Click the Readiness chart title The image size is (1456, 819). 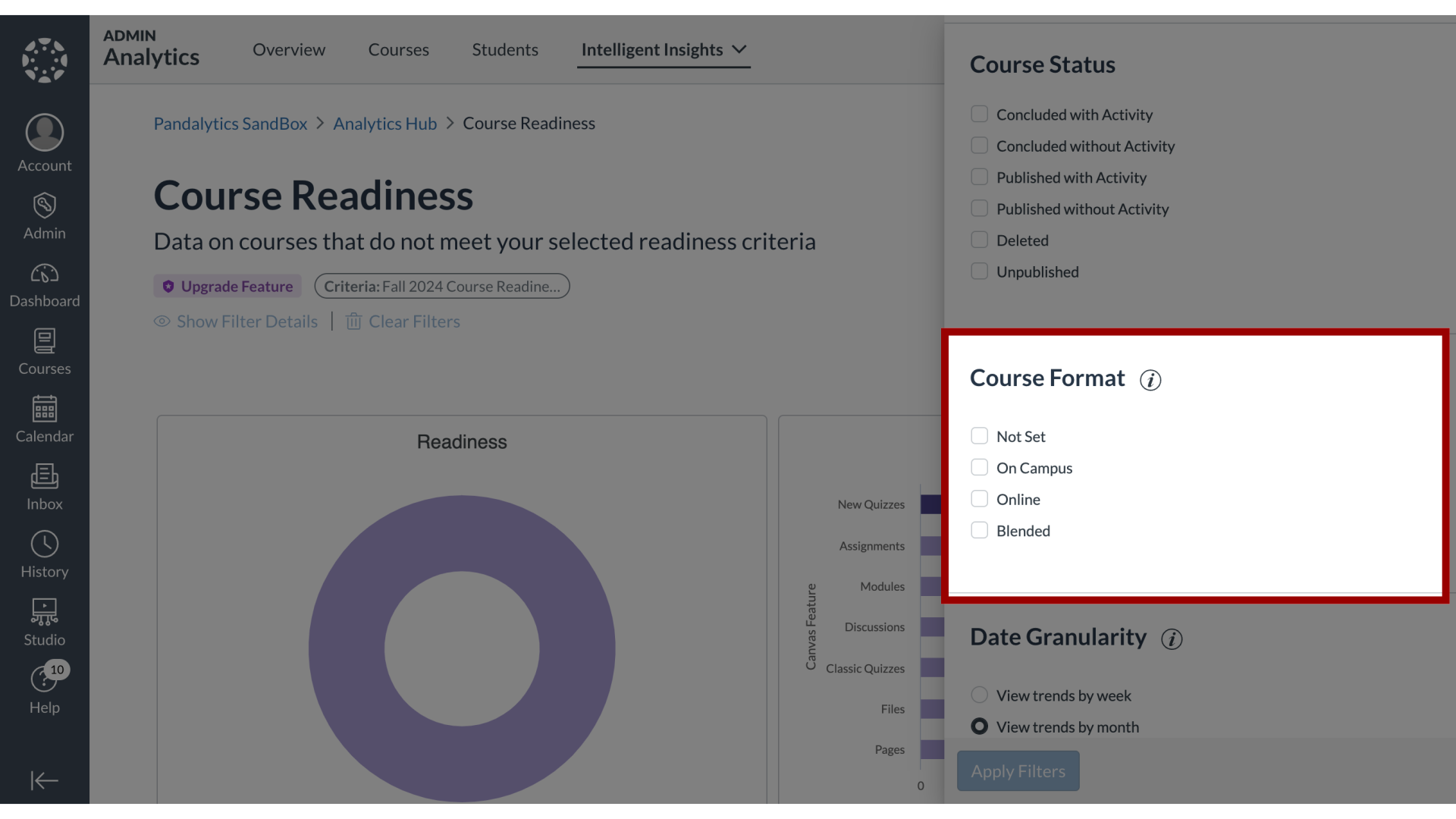462,441
